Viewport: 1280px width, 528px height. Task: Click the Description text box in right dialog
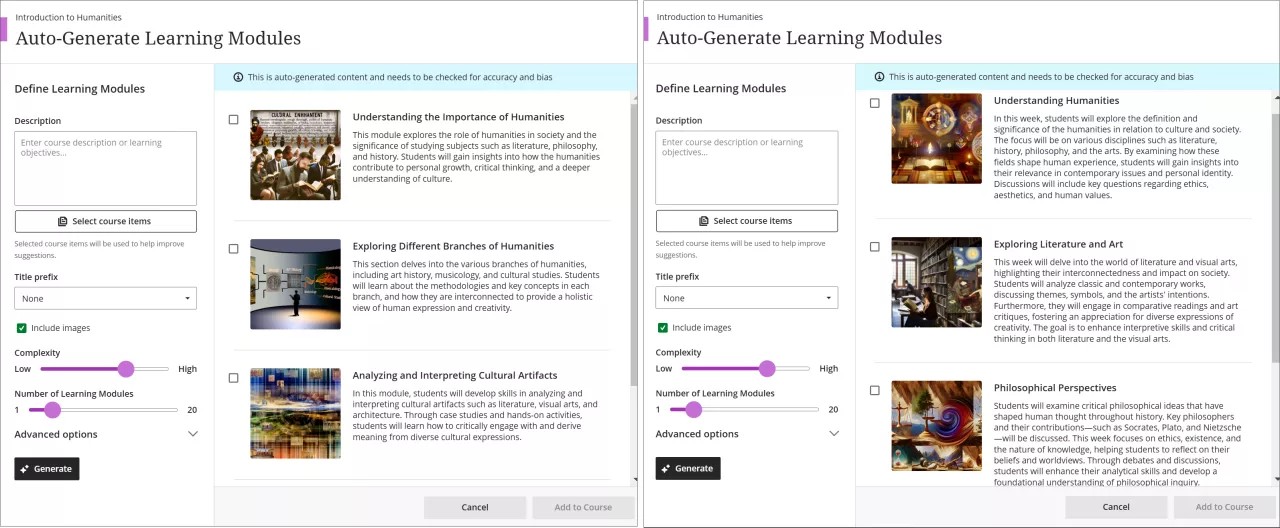coord(746,168)
